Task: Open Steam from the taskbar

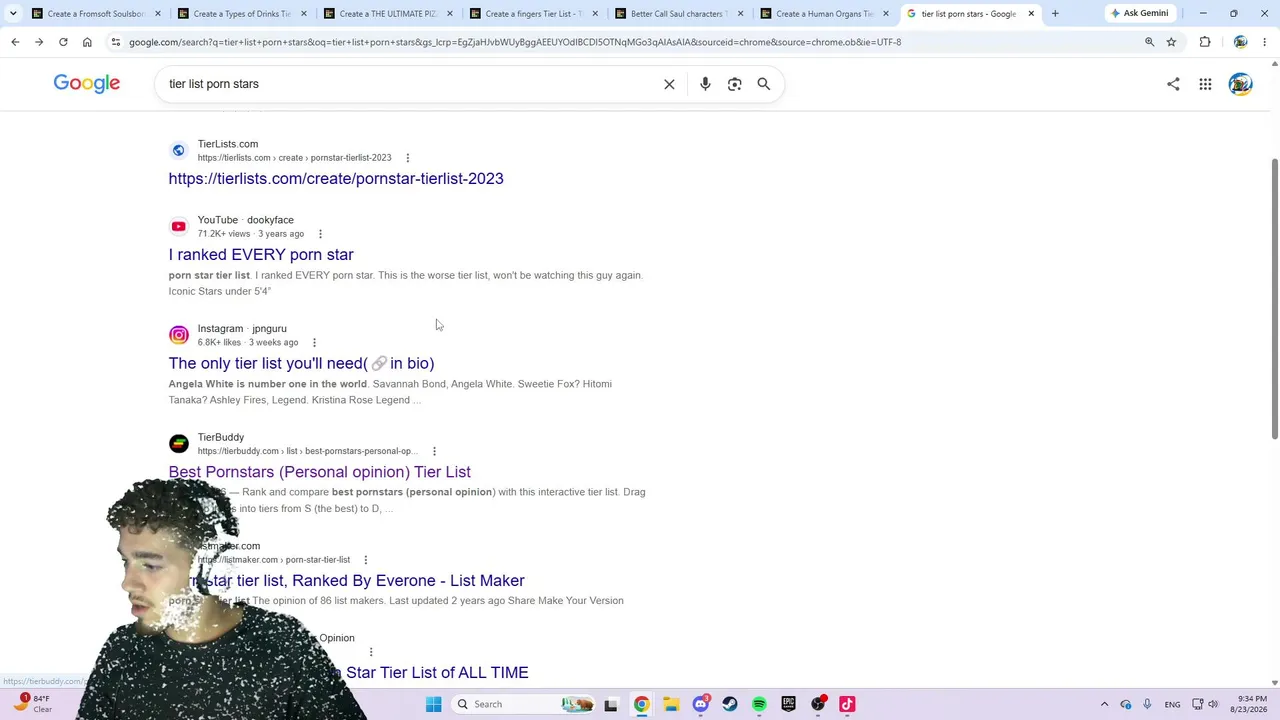Action: tap(730, 704)
